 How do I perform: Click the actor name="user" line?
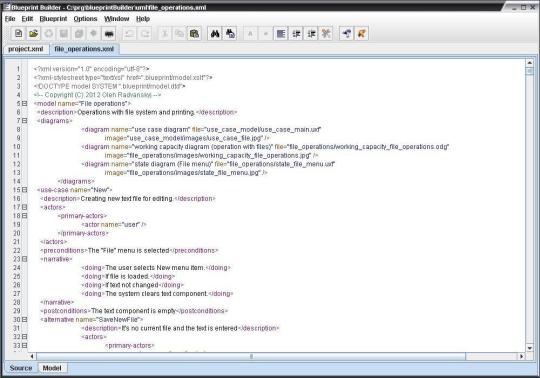click(114, 224)
